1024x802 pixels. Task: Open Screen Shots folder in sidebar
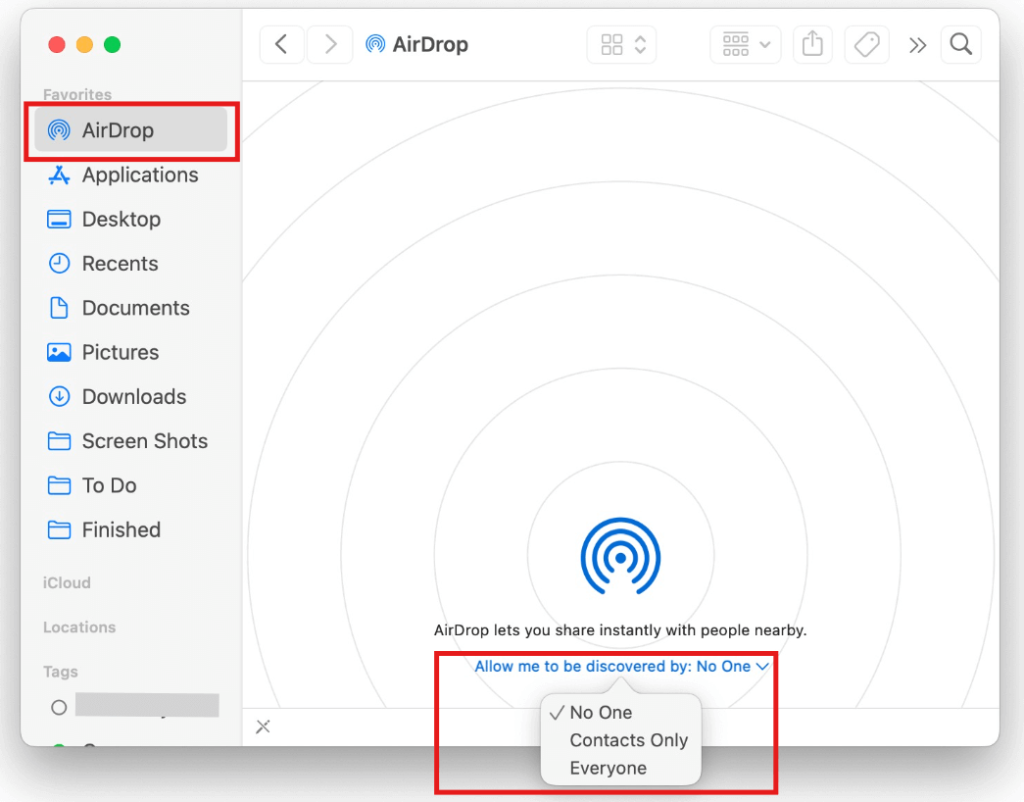(131, 441)
